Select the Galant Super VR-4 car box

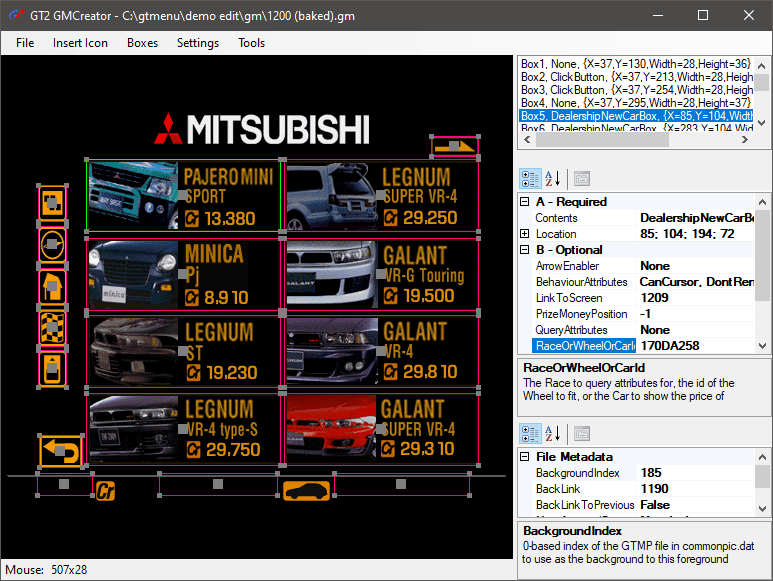click(x=382, y=429)
